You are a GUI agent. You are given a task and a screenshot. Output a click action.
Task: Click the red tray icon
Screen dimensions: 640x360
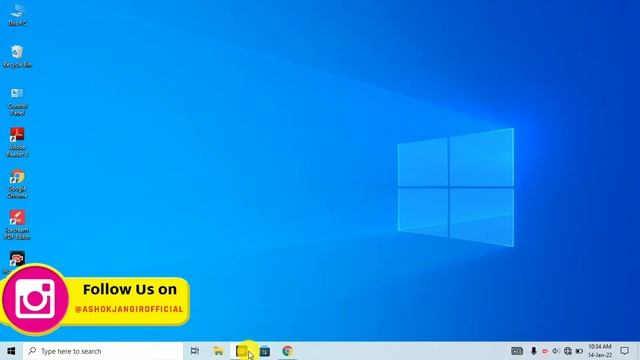point(545,351)
